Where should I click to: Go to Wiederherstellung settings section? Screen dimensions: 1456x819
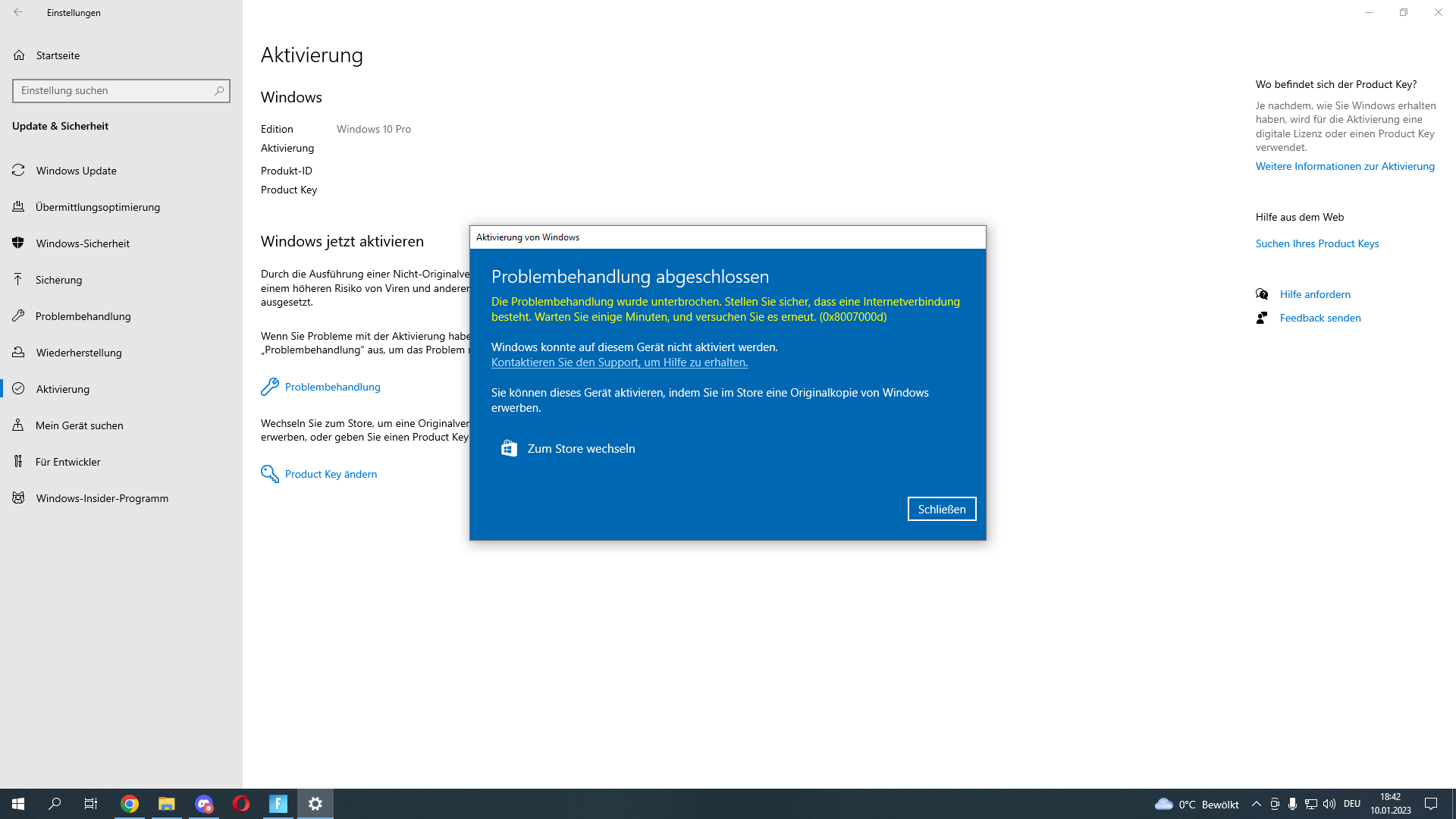click(79, 353)
